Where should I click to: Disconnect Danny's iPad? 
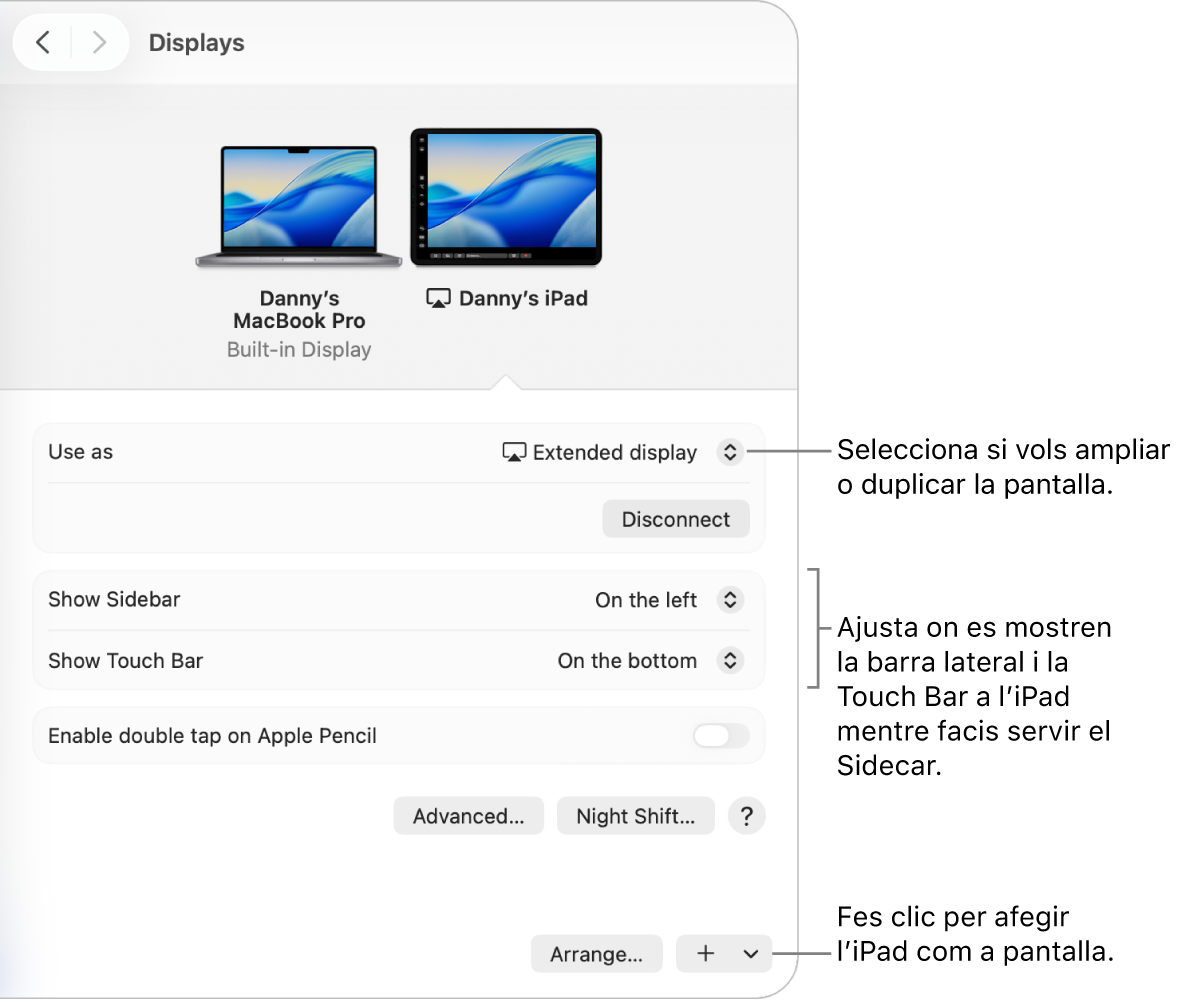tap(676, 519)
